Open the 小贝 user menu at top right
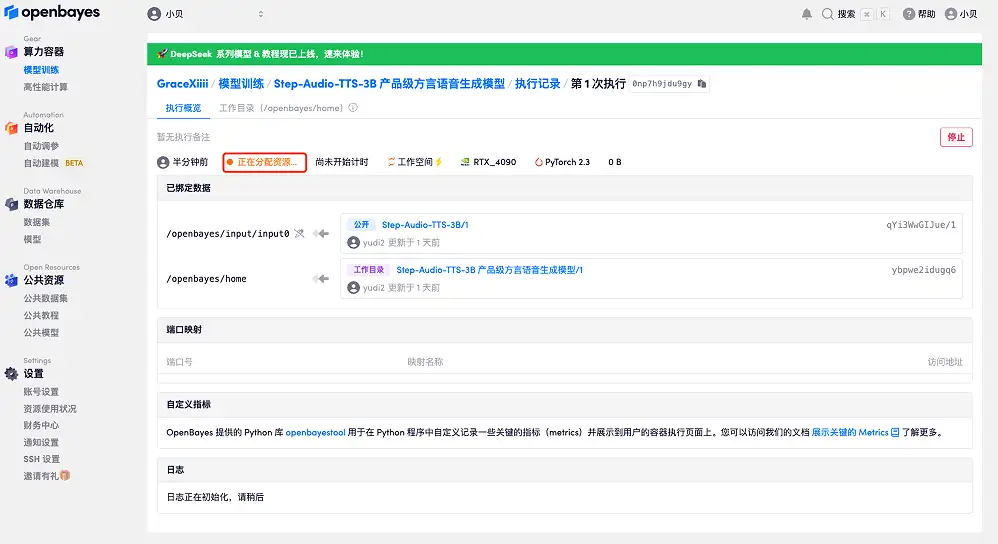 (x=961, y=14)
